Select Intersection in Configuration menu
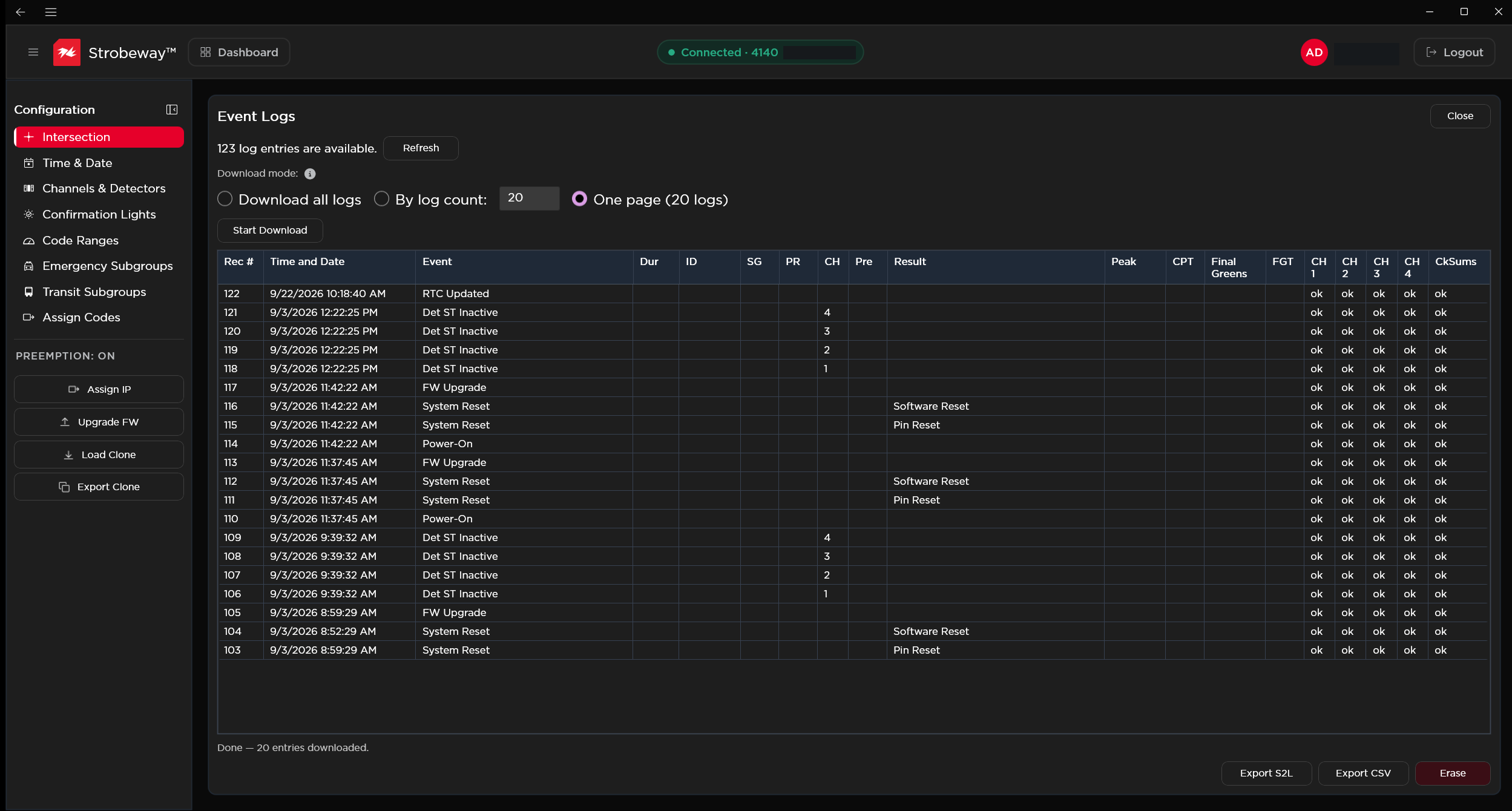The height and width of the screenshot is (811, 1512). [99, 137]
